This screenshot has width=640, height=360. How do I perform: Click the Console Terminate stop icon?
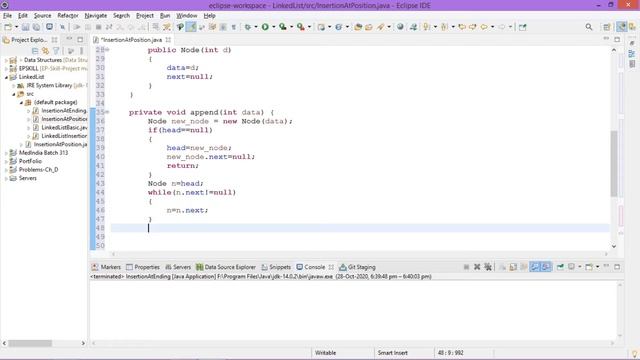[x=466, y=267]
